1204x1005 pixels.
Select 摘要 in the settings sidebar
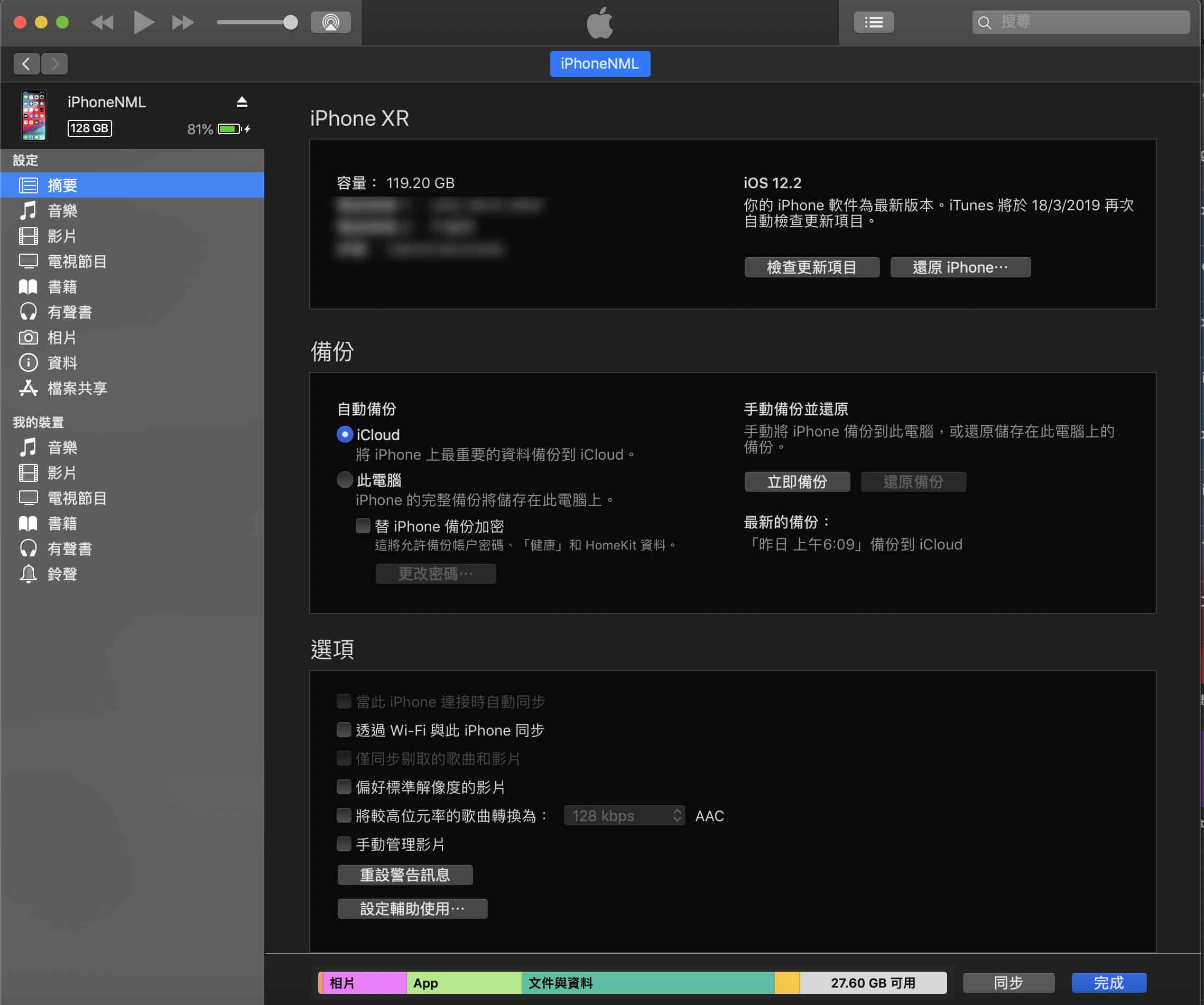(x=132, y=185)
